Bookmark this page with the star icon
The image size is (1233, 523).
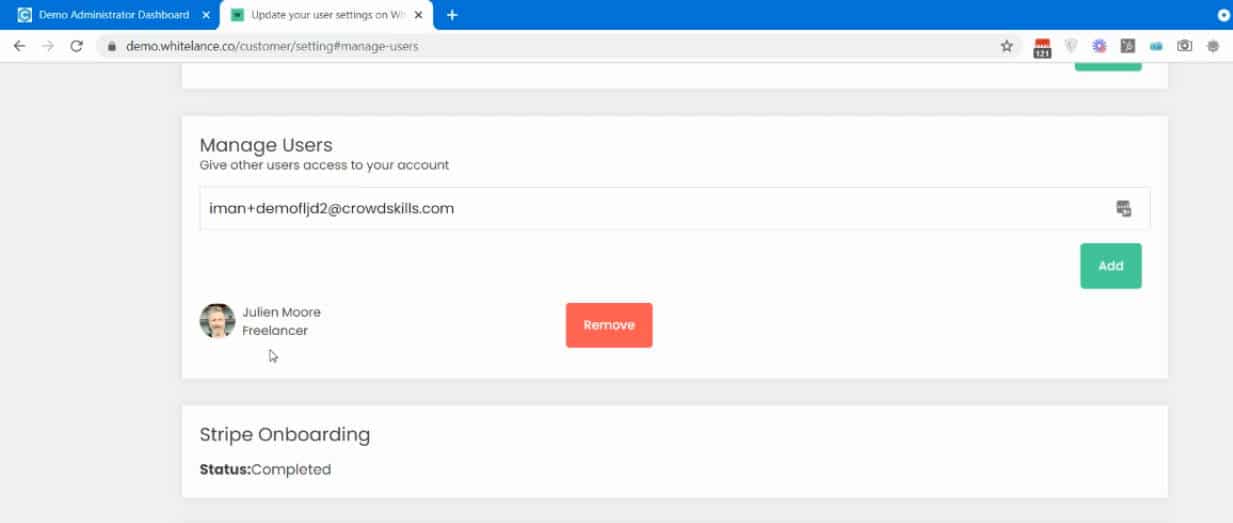tap(1007, 46)
